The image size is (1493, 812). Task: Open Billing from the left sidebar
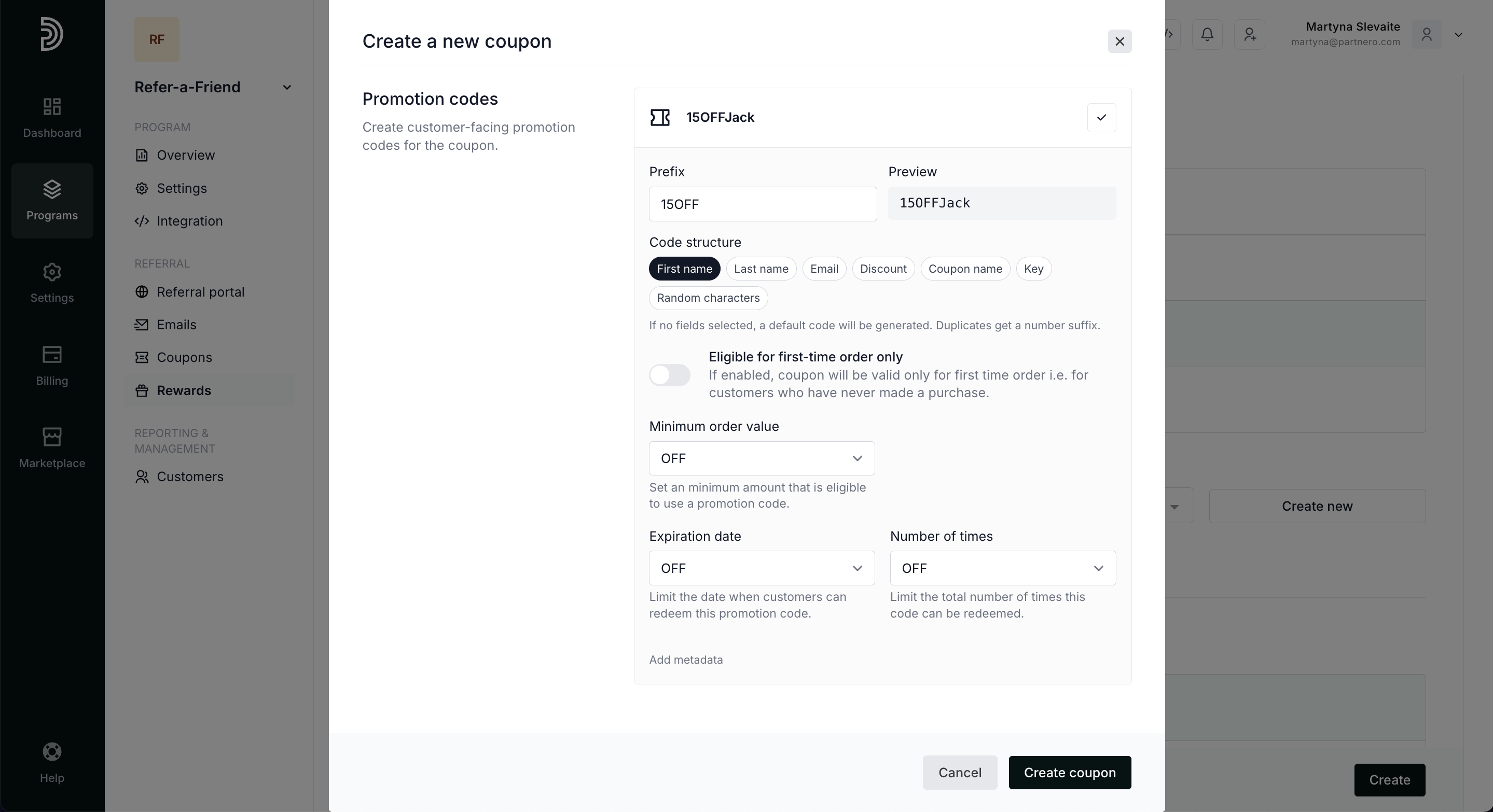coord(52,366)
